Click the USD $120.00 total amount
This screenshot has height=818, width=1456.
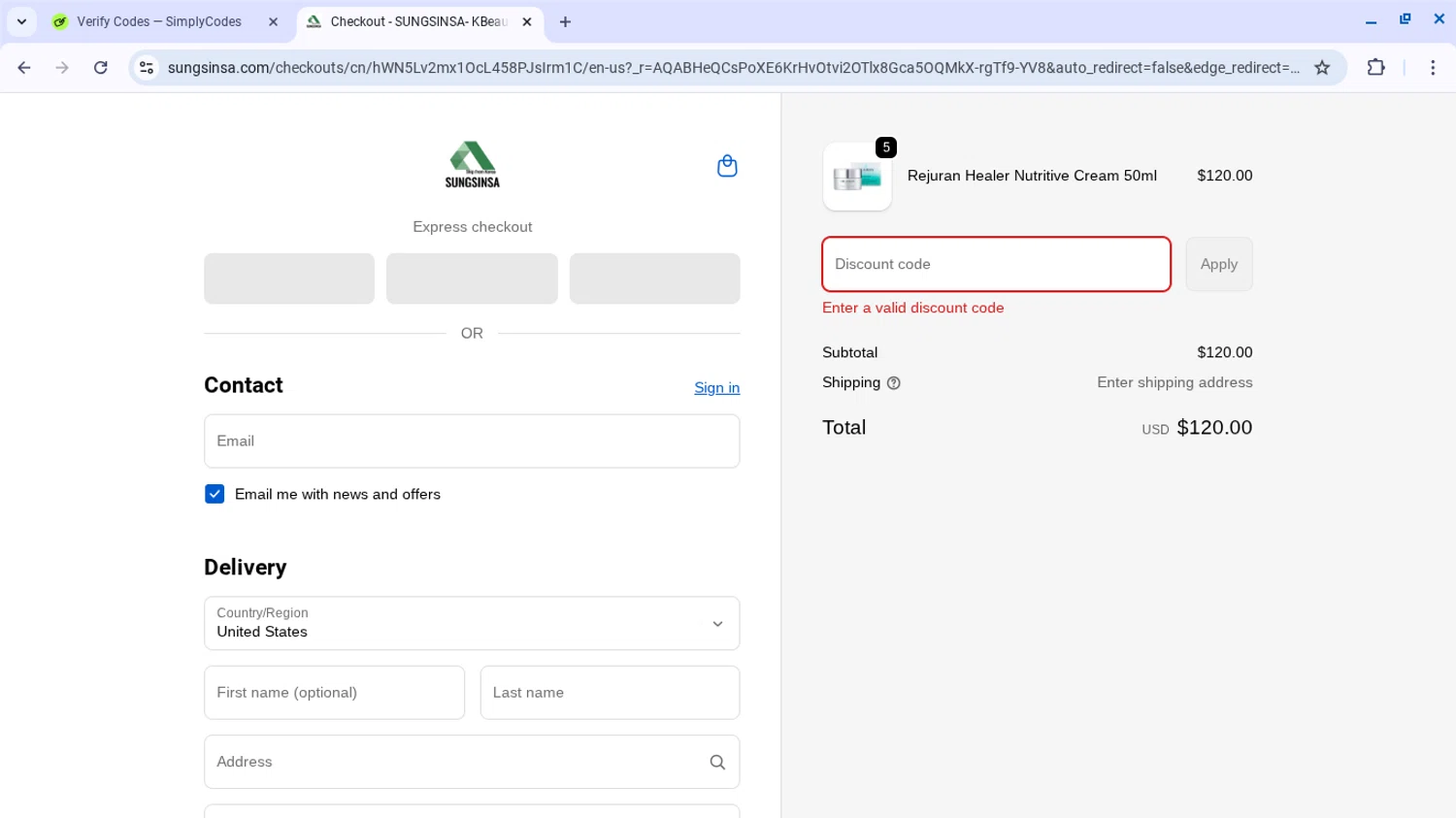point(1197,428)
